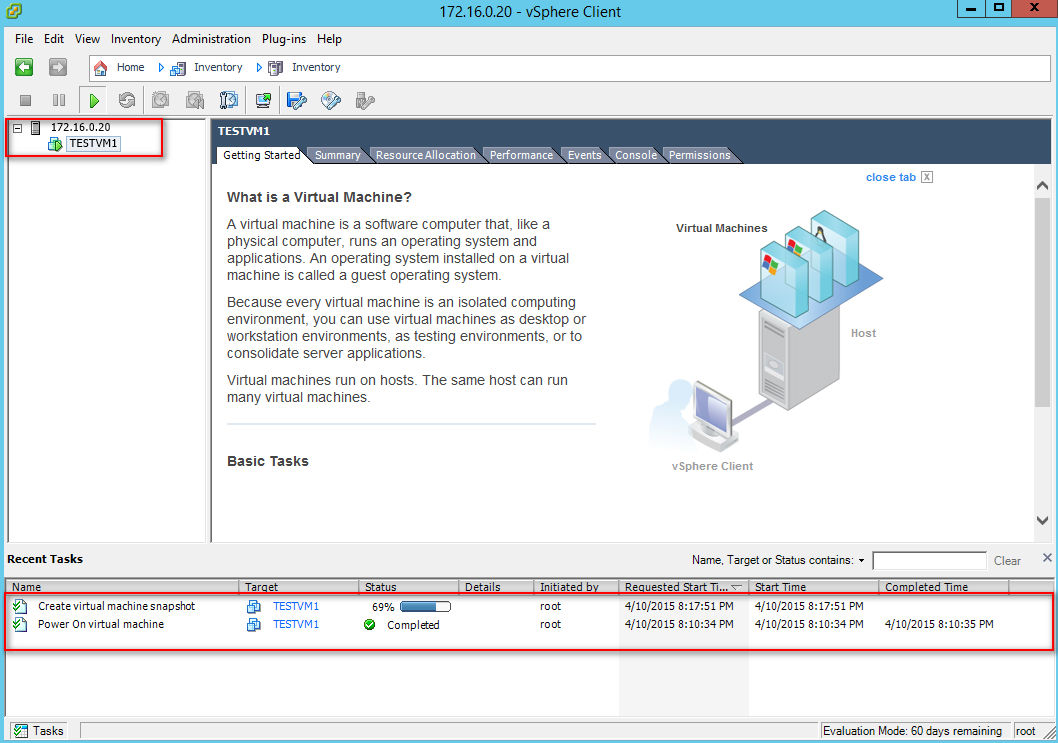Open the File menu

coord(24,39)
